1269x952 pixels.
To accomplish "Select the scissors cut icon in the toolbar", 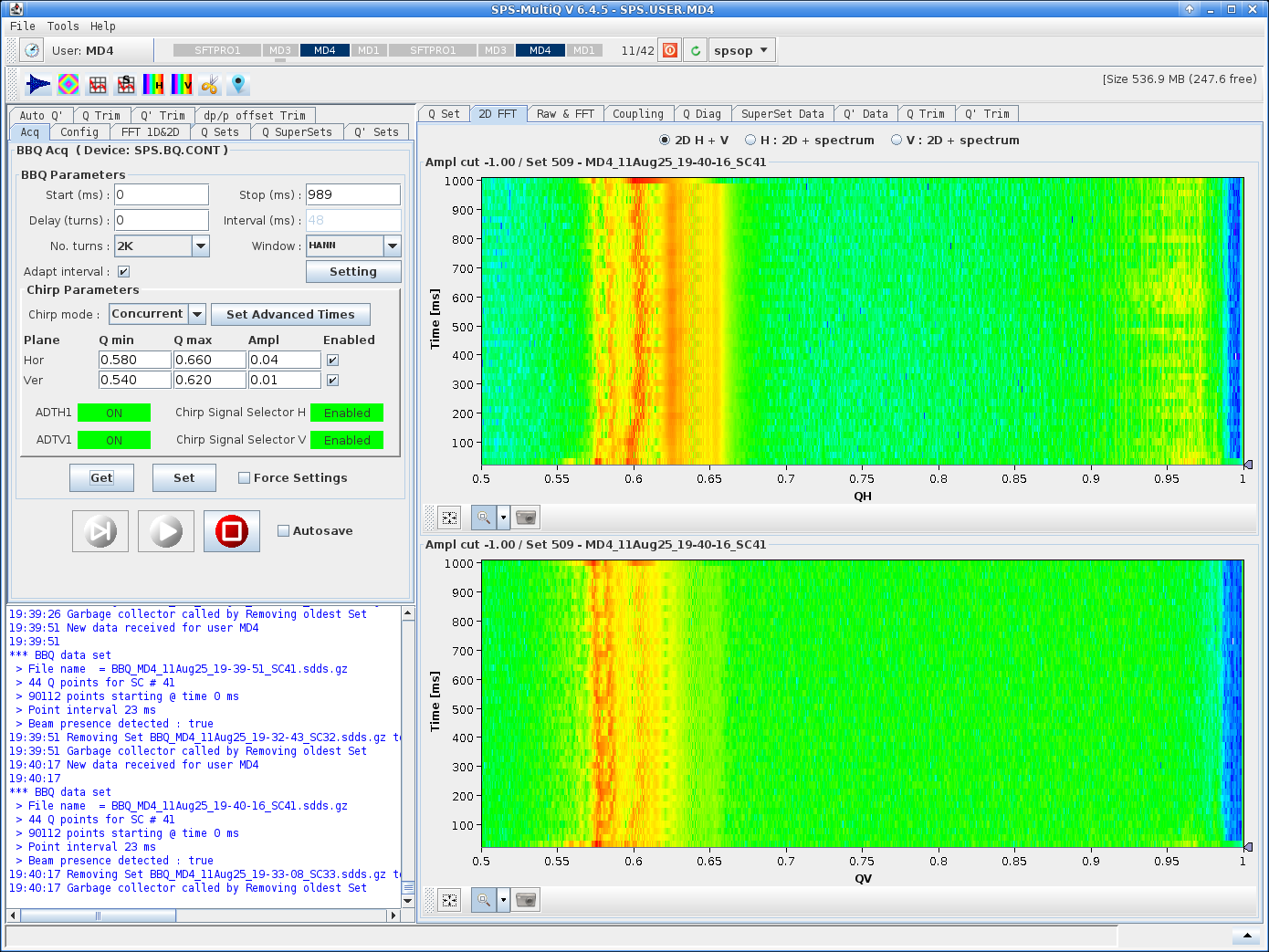I will point(207,84).
